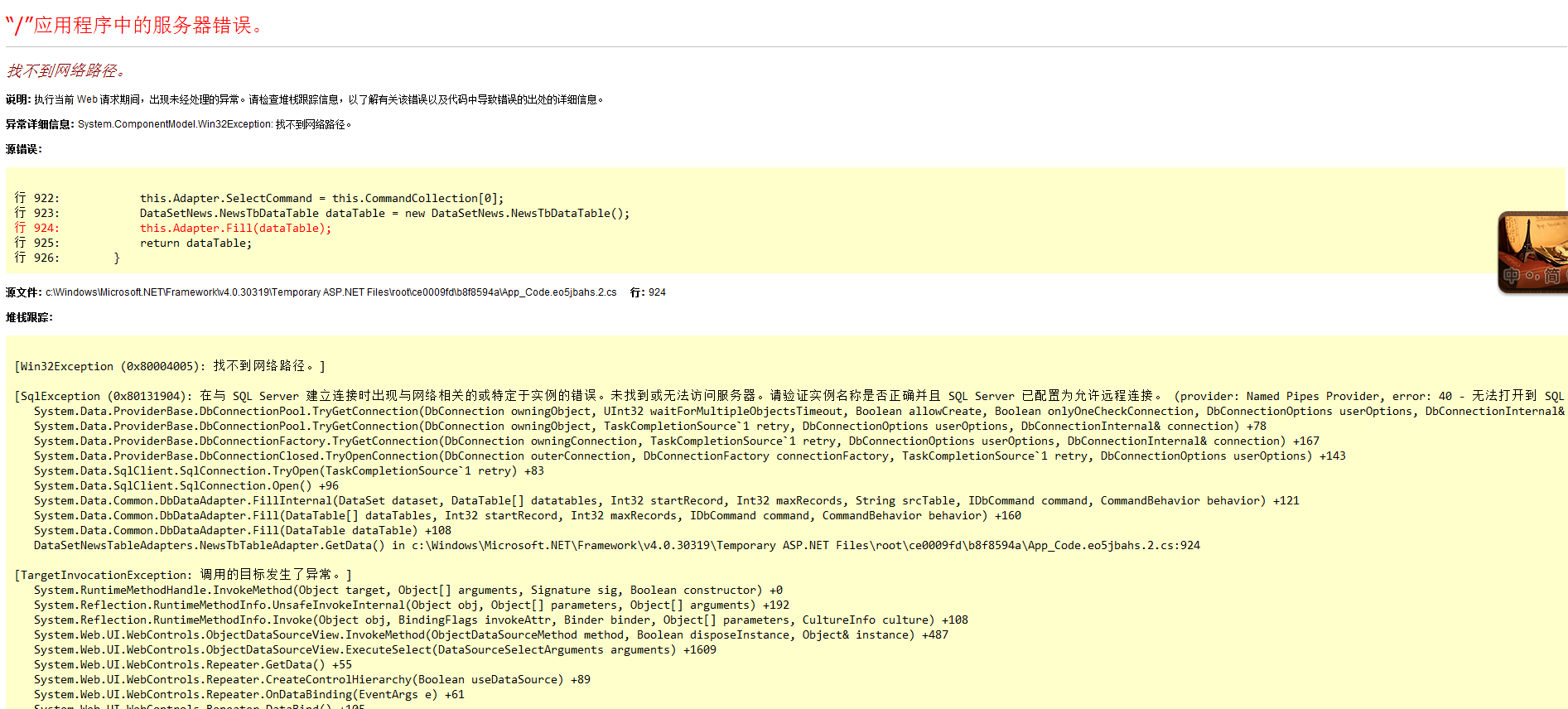The image size is (1568, 709).
Task: Click System.ComponentModel.Win32Exception exception text
Action: pyautogui.click(x=175, y=124)
